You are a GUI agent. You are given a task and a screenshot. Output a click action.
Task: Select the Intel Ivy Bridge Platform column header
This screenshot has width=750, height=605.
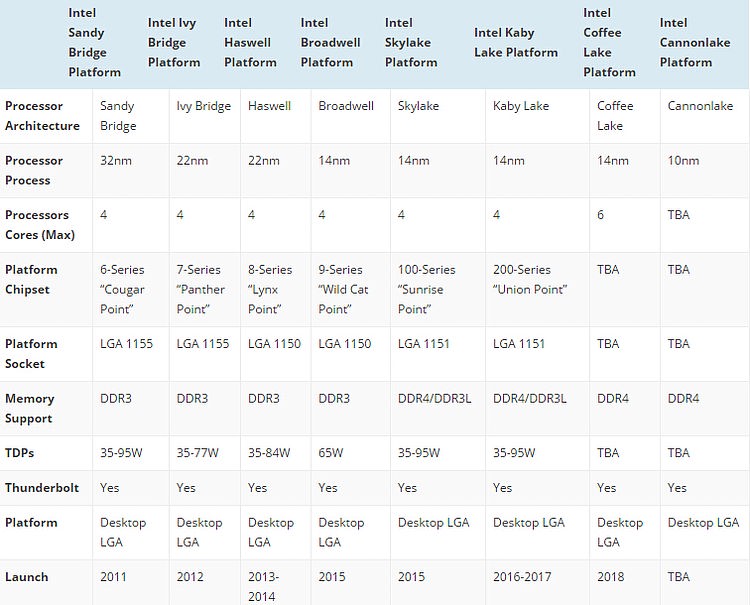pos(174,43)
